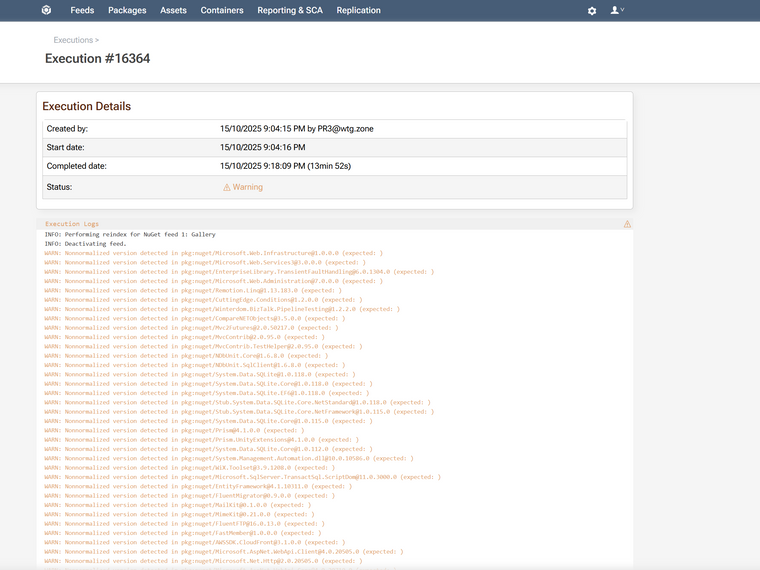Click the Execution #16364 page heading

tap(98, 59)
